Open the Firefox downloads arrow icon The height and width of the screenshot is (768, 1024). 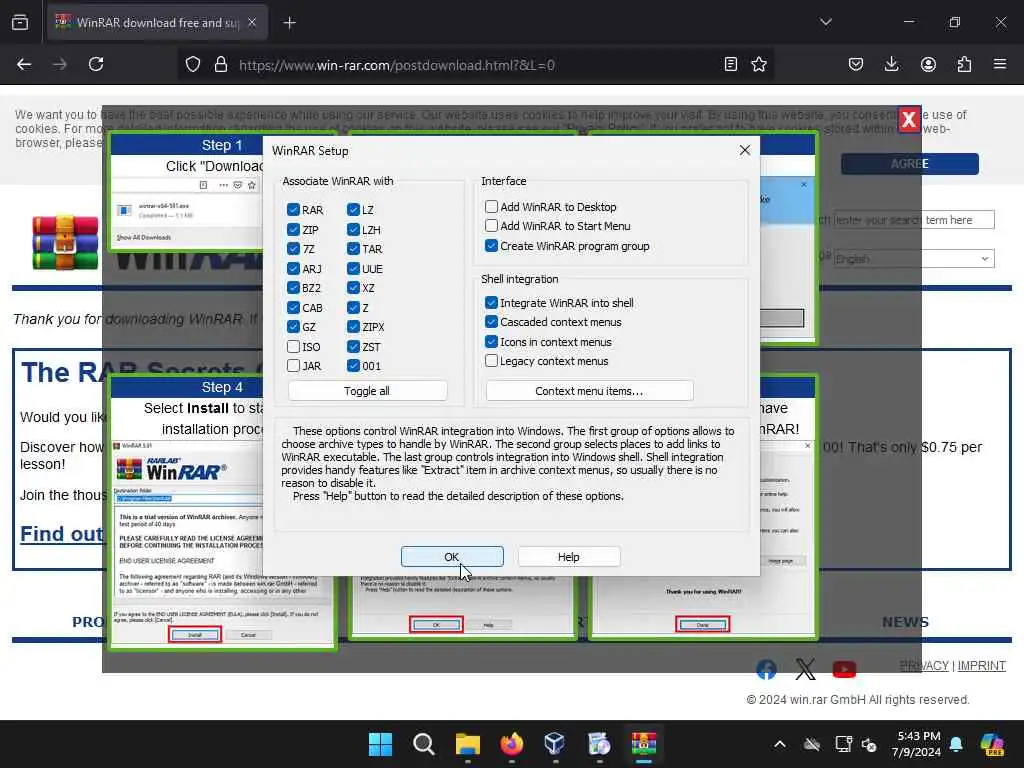tap(891, 64)
